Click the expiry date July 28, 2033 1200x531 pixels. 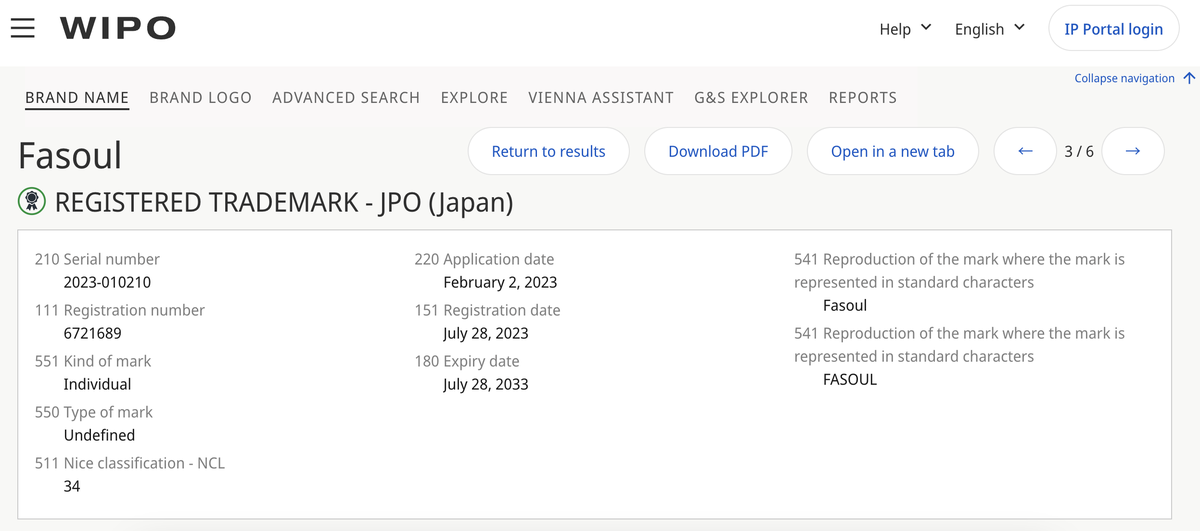click(x=486, y=384)
